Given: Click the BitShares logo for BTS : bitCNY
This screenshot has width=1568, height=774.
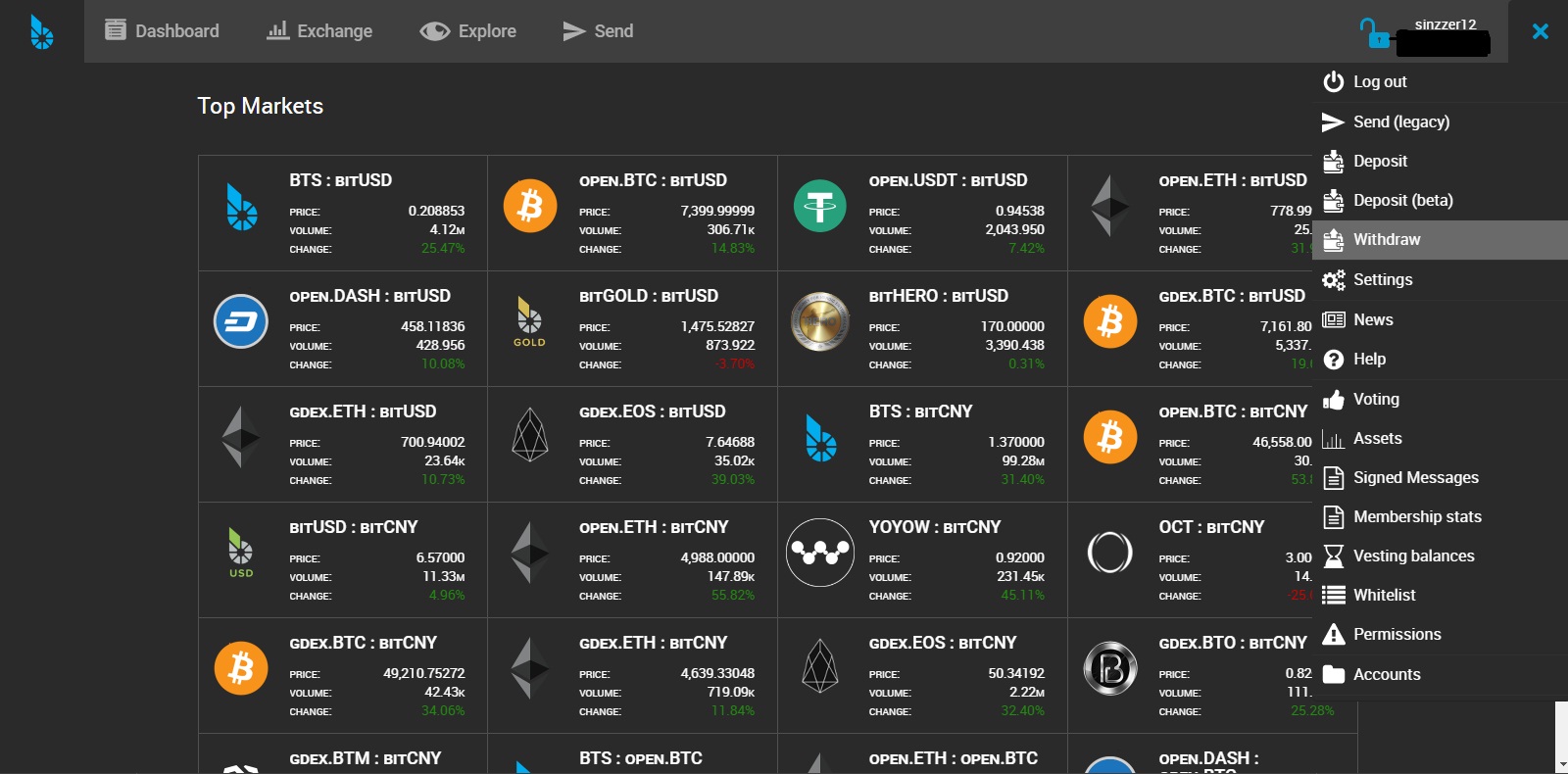Looking at the screenshot, I should 820,437.
